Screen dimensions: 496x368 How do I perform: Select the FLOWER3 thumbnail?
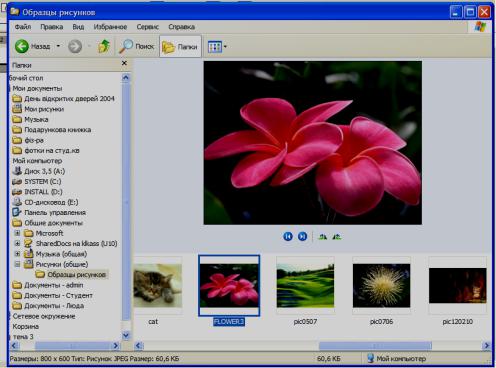pos(229,286)
